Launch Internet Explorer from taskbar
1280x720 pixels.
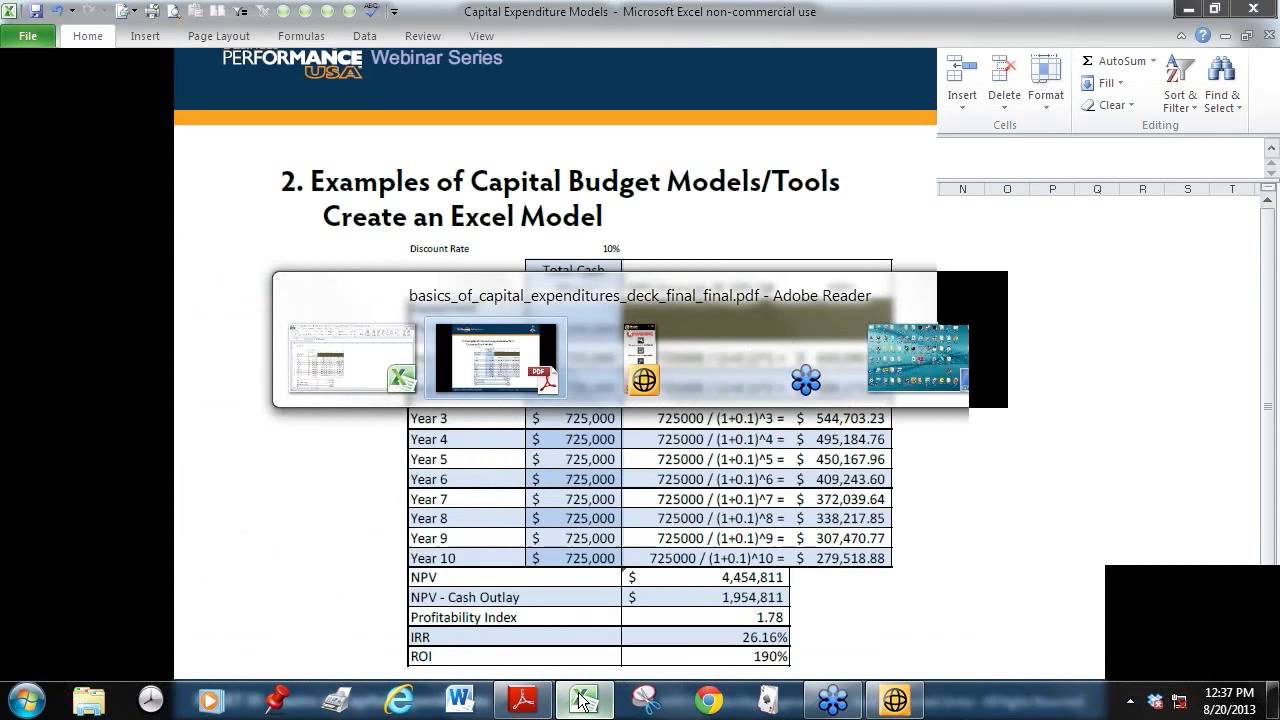(399, 701)
